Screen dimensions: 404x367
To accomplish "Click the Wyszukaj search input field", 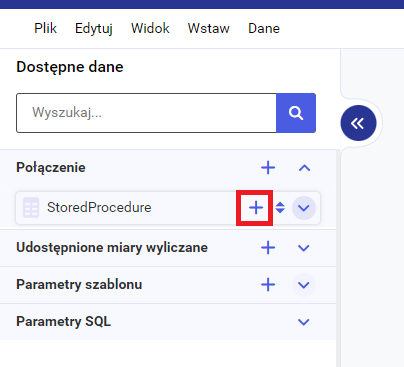I will [146, 113].
